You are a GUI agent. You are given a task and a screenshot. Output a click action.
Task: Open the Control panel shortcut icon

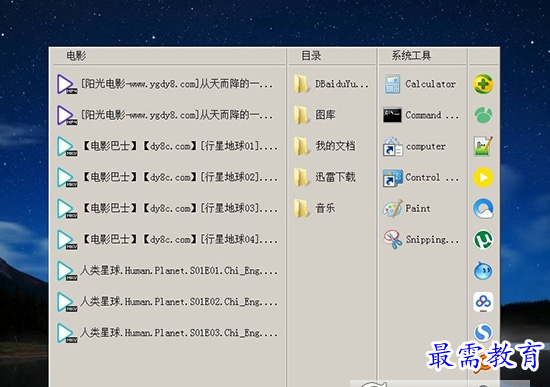pos(392,178)
